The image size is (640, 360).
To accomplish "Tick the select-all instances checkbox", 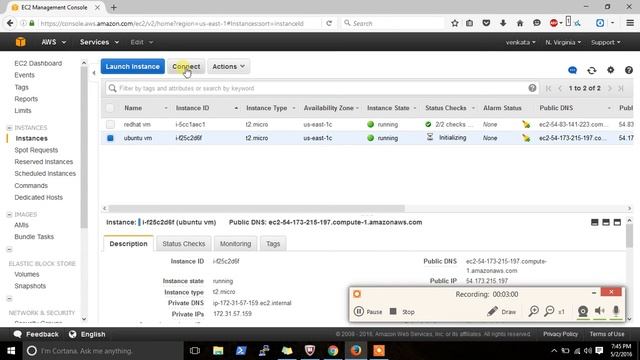I will click(110, 108).
